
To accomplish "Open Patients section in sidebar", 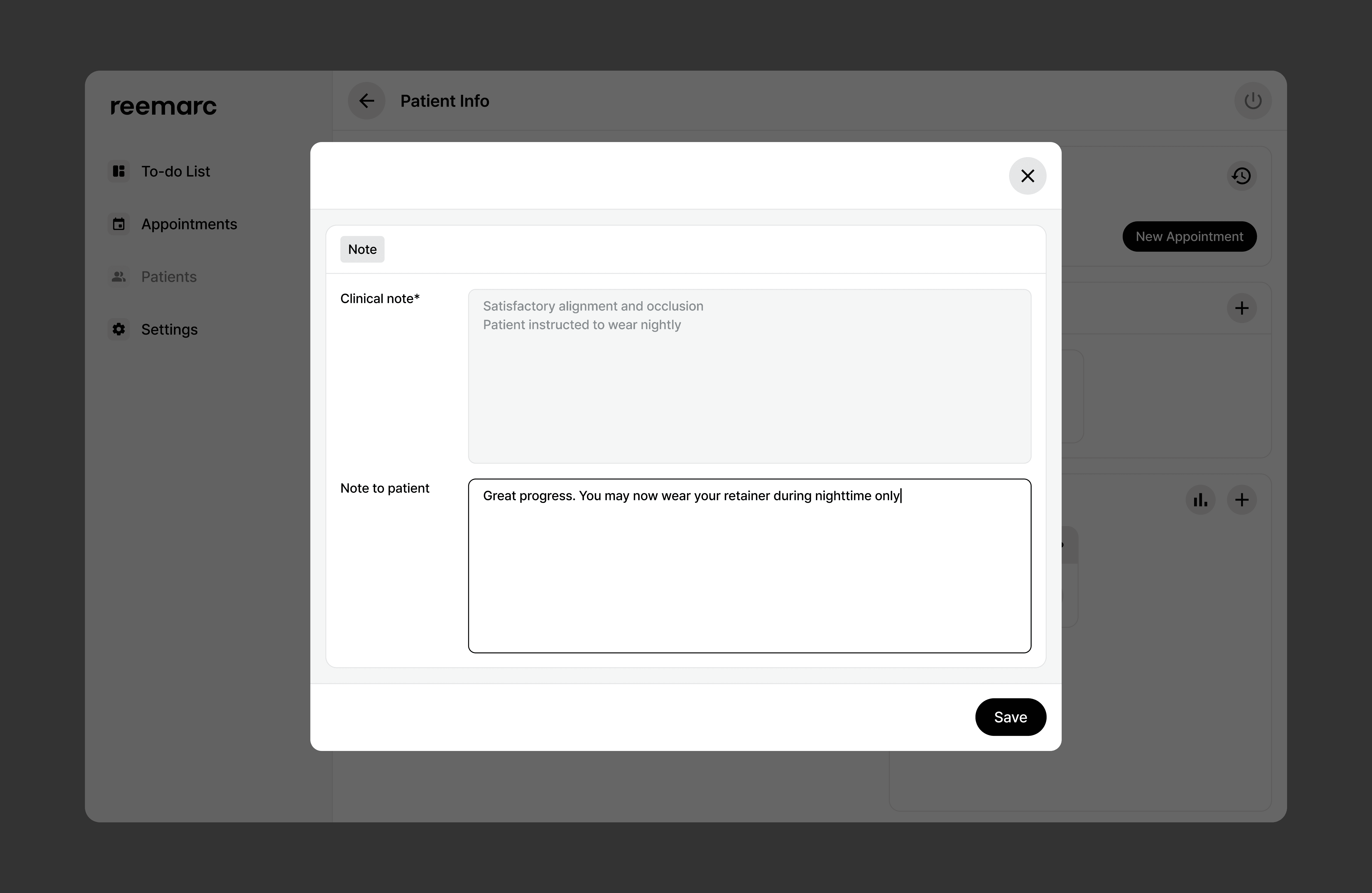I will tap(169, 277).
